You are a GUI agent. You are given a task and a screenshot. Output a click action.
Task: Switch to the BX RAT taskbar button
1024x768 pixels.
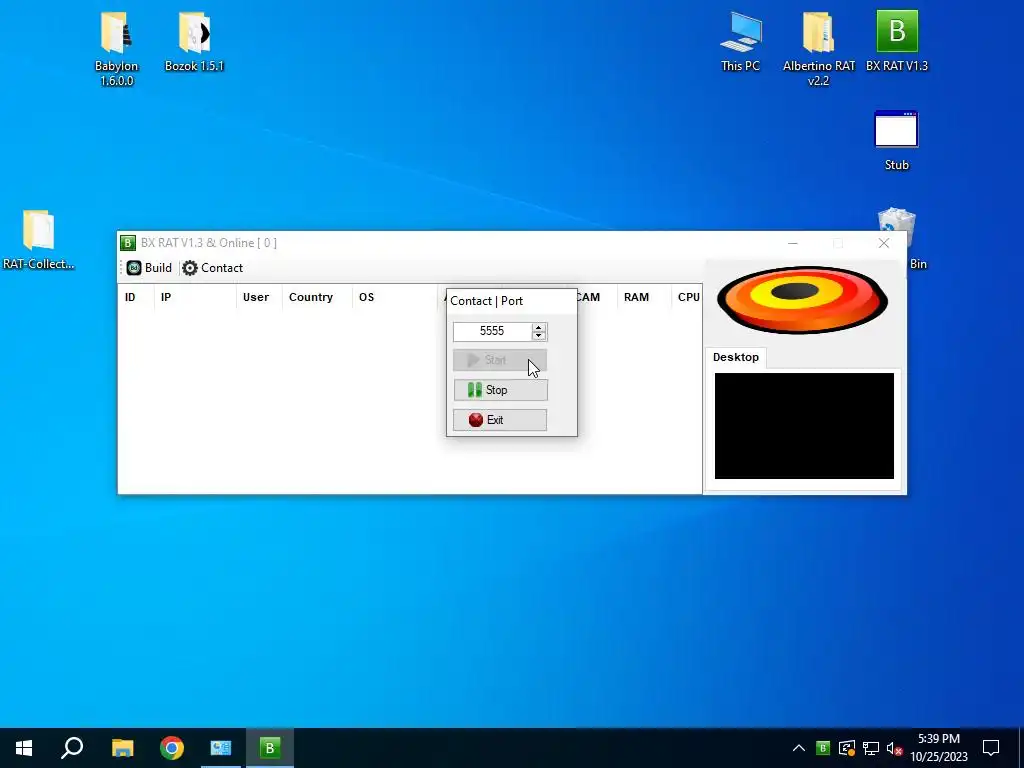pos(270,748)
